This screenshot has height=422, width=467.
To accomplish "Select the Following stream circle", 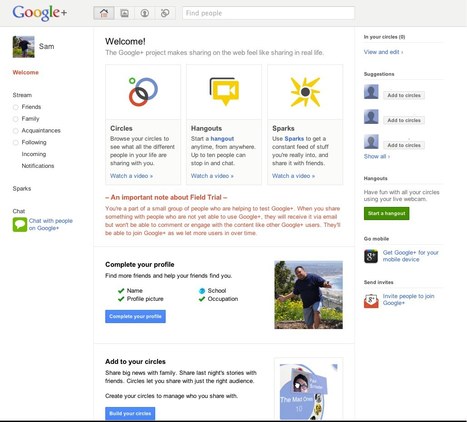I will [x=34, y=142].
